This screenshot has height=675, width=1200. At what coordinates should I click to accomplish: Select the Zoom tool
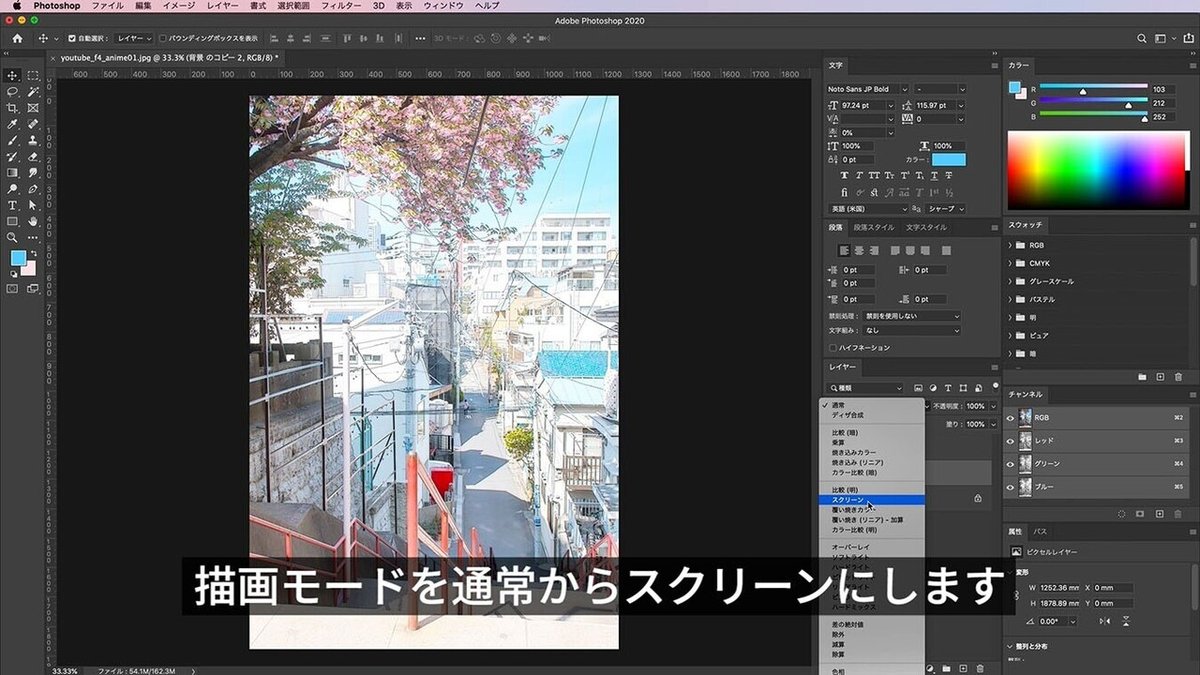coord(12,237)
